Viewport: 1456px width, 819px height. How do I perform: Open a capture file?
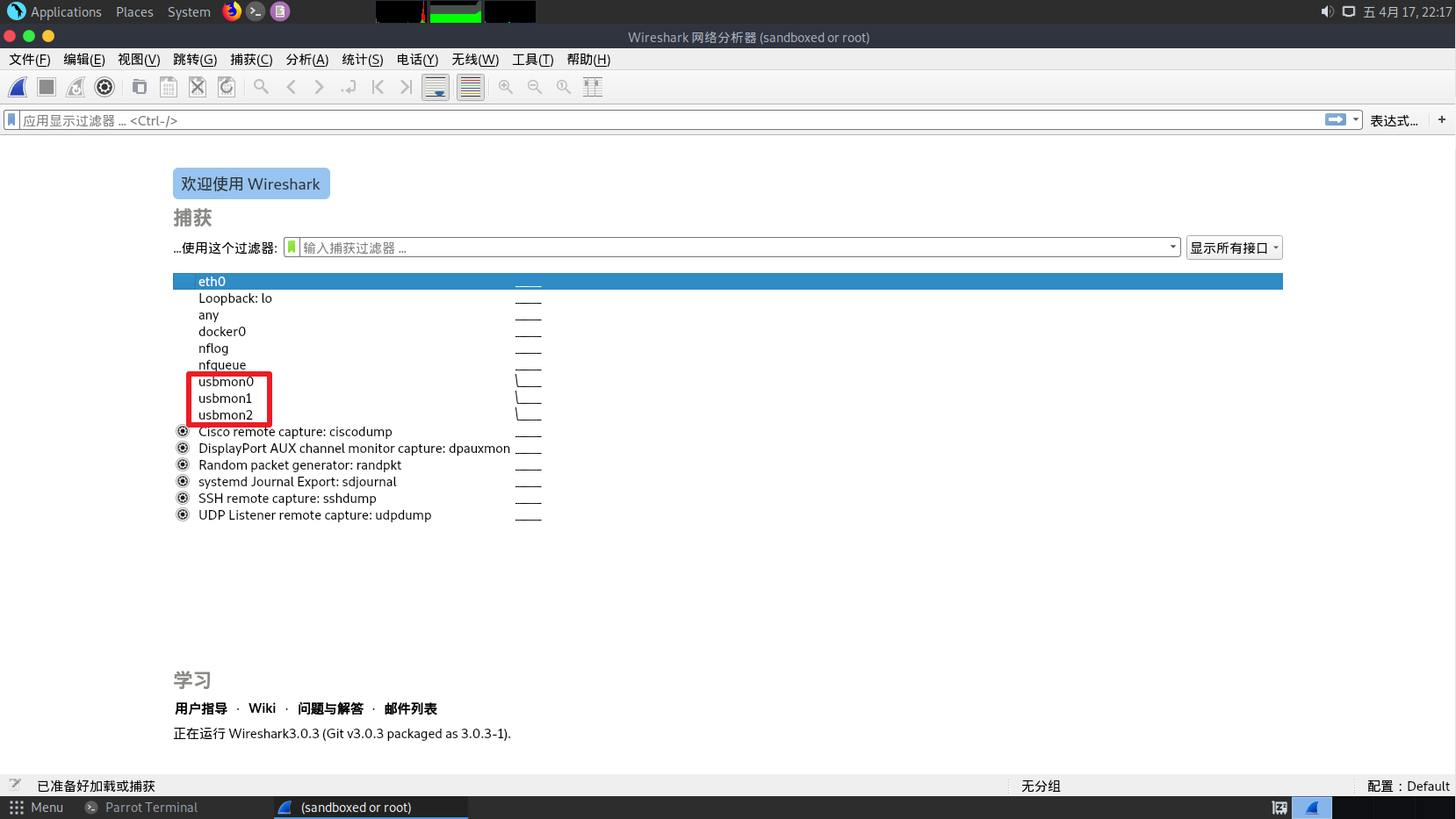140,87
